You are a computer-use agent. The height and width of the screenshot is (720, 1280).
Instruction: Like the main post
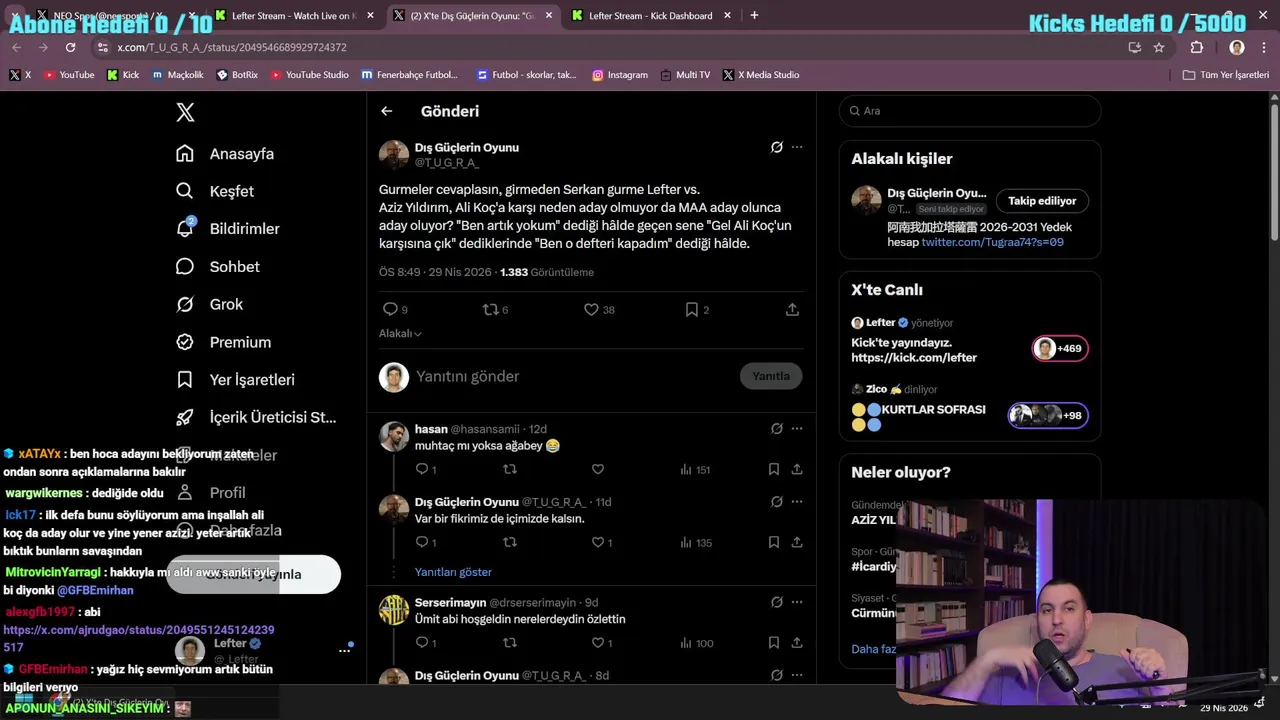pyautogui.click(x=599, y=310)
